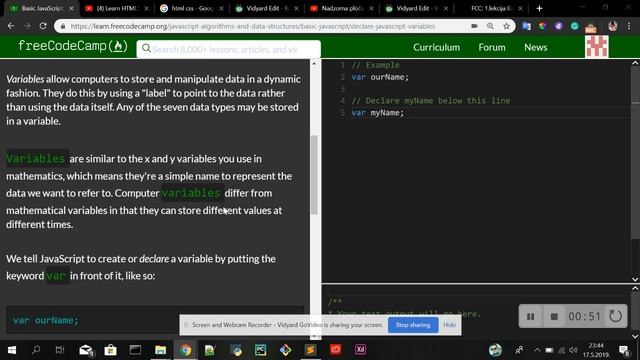Click the Chrome profile avatar
640x360 pixels.
pyautogui.click(x=612, y=26)
